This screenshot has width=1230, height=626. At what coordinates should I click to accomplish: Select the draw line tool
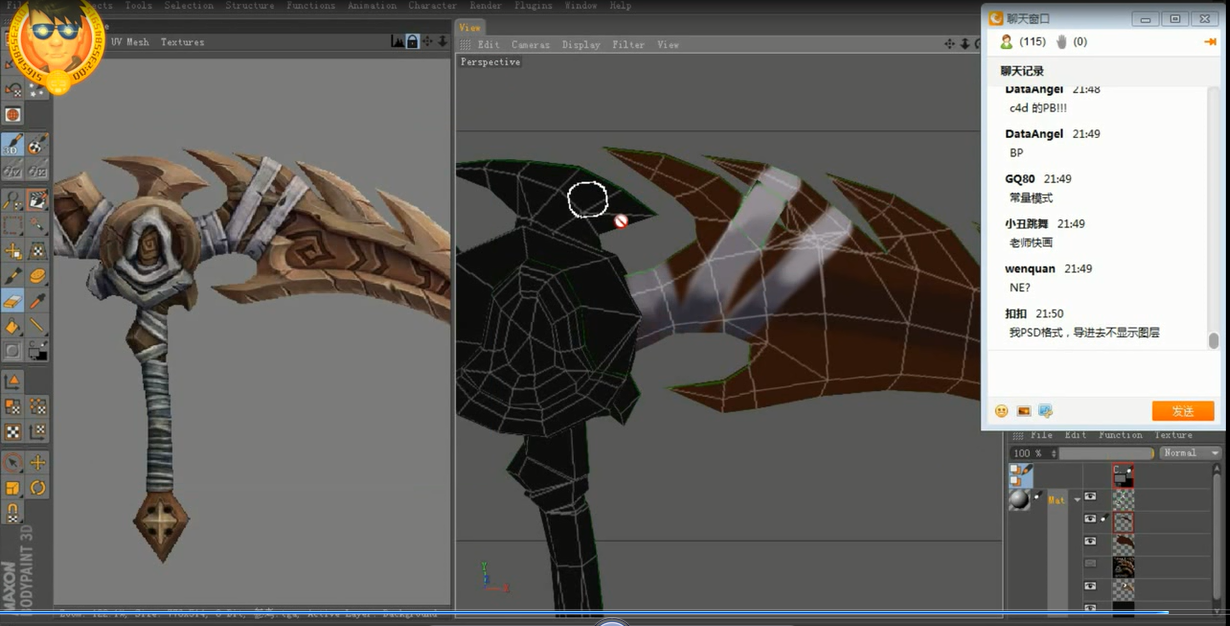pyautogui.click(x=38, y=325)
